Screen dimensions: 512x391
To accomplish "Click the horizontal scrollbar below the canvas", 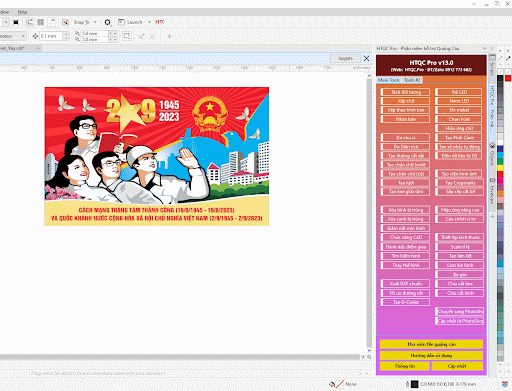I will (x=180, y=357).
